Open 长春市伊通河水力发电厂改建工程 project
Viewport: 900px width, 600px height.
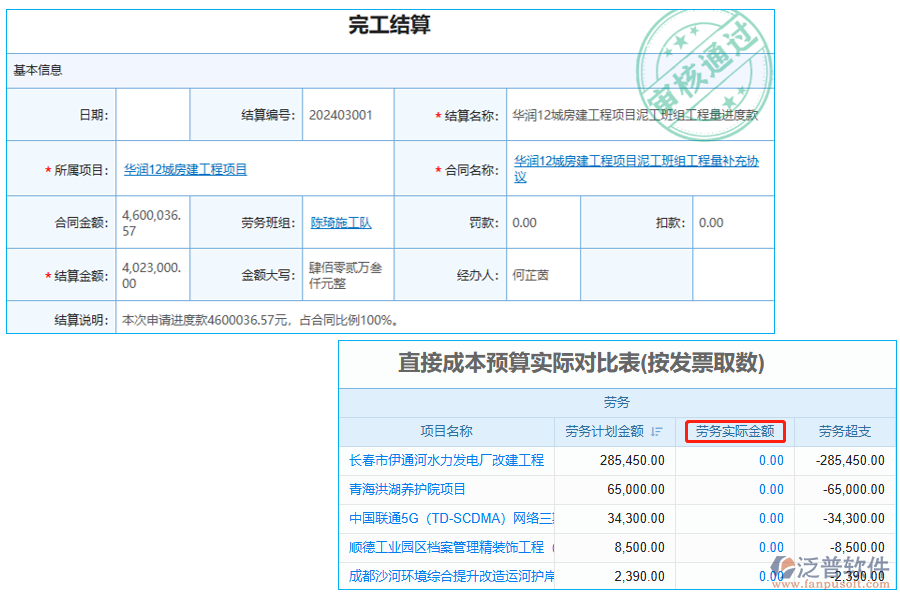(447, 460)
